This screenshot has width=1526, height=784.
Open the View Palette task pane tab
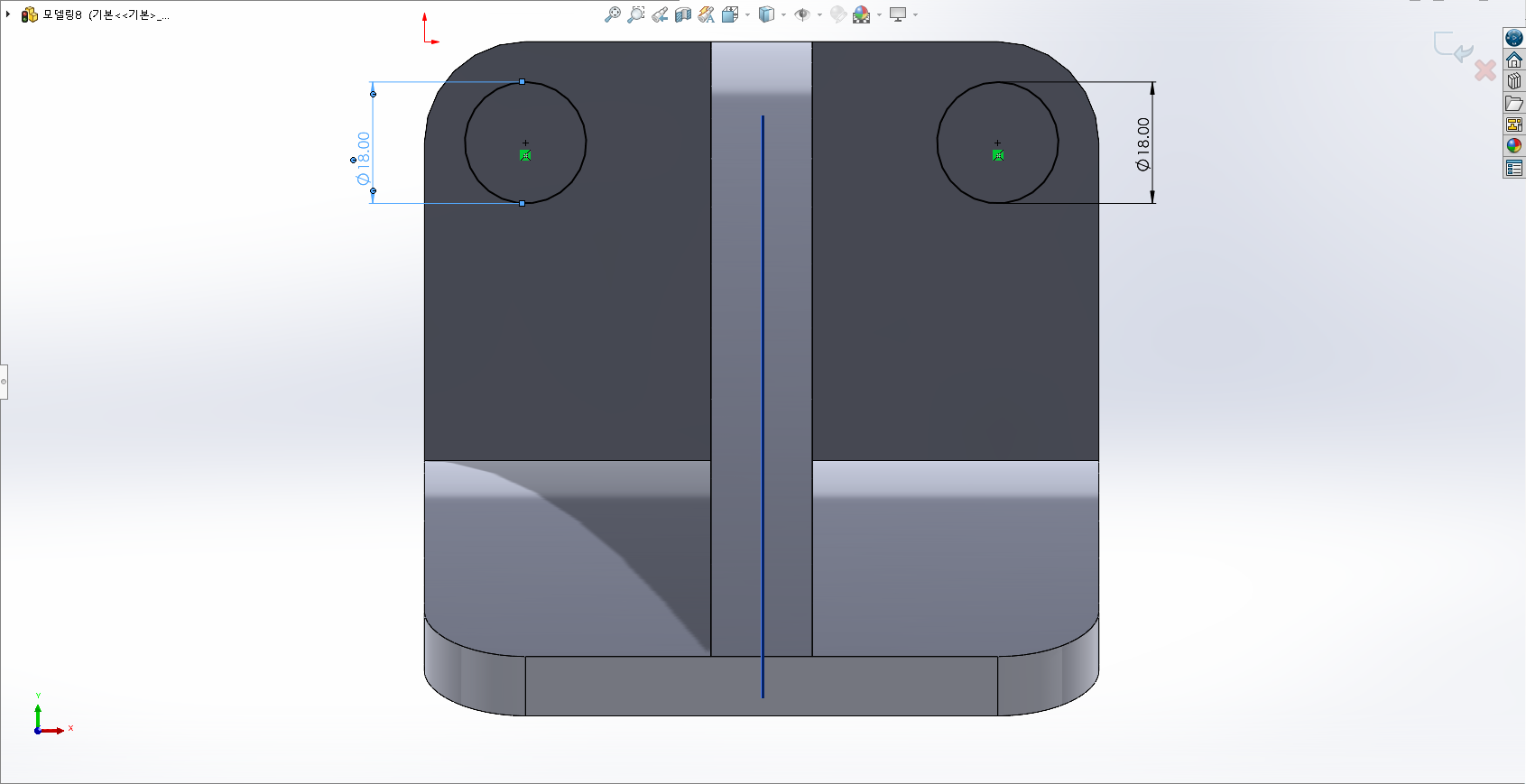pyautogui.click(x=1514, y=125)
